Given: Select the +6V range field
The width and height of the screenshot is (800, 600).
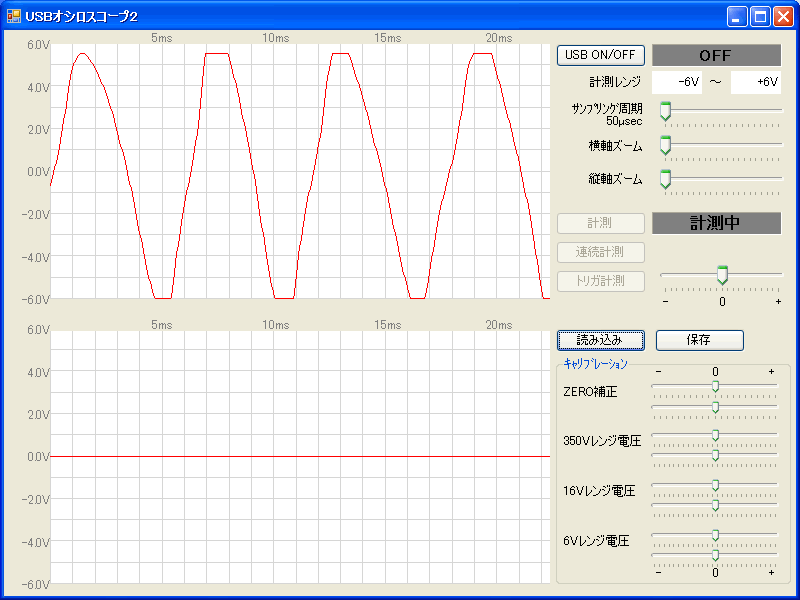Looking at the screenshot, I should coord(756,82).
